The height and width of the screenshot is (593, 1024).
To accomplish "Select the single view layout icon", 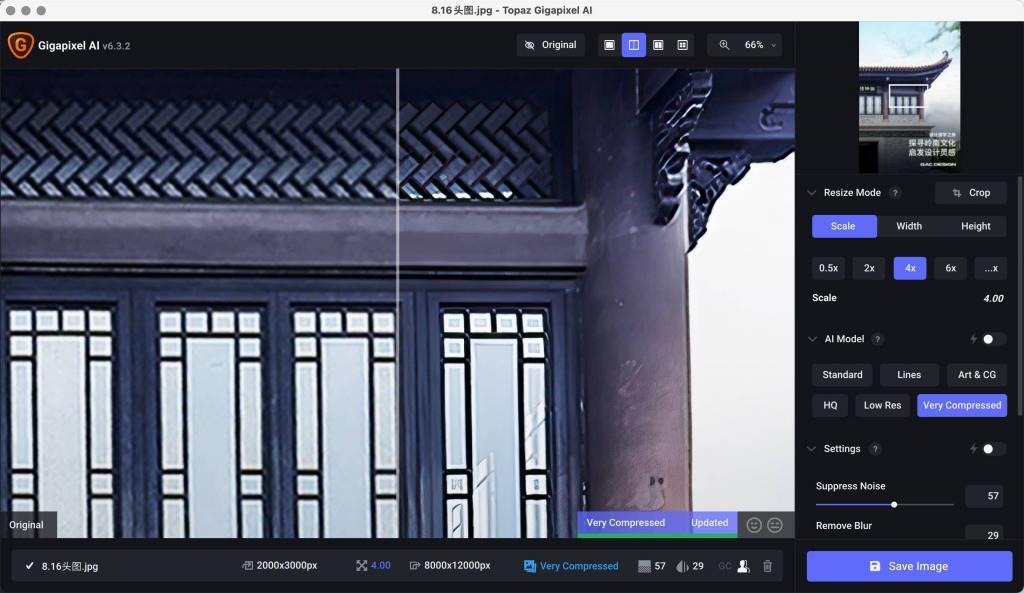I will (x=609, y=45).
